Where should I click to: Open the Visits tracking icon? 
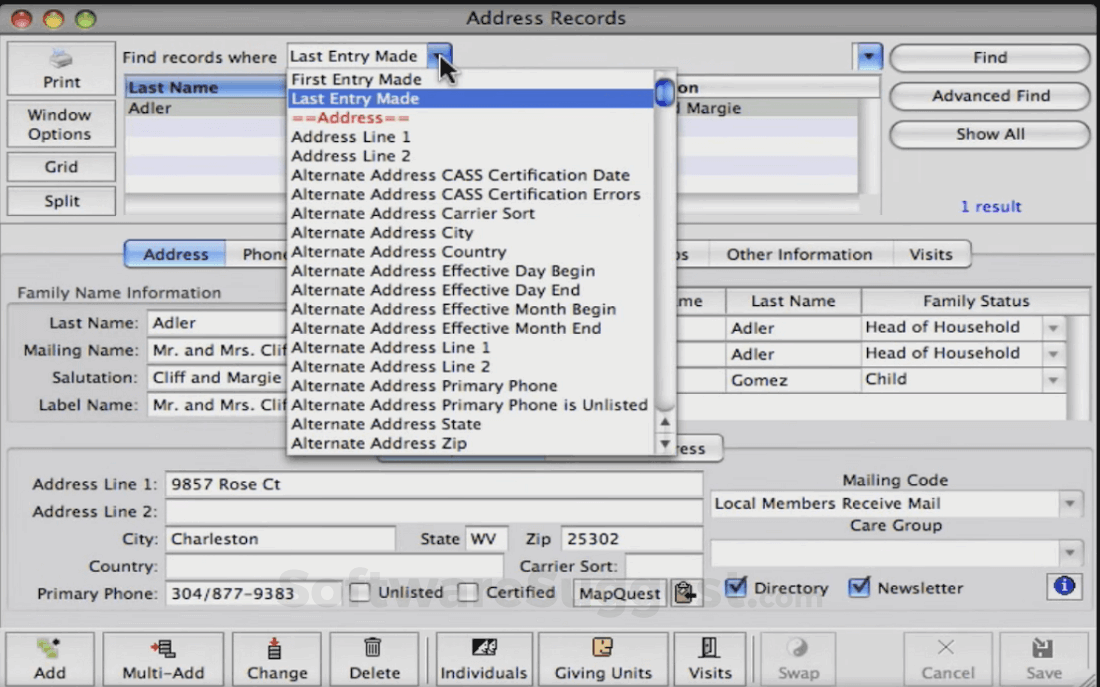(710, 658)
